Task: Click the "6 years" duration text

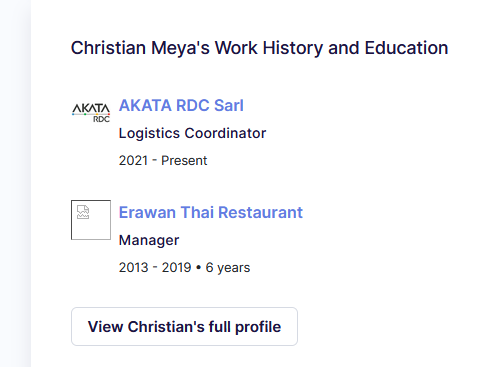Action: [228, 268]
